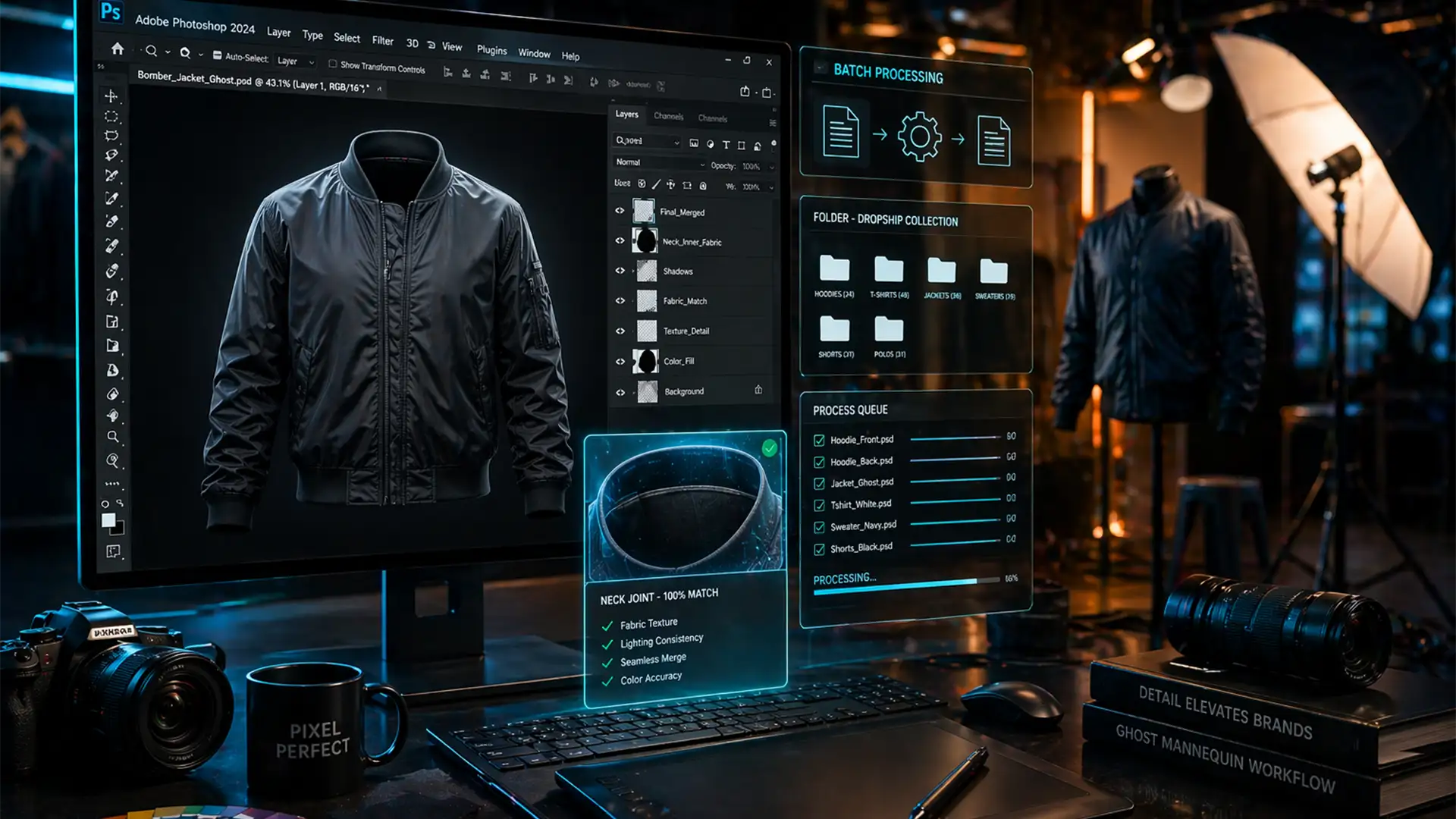Click the share icon on the Background layer
The height and width of the screenshot is (819, 1456).
759,390
